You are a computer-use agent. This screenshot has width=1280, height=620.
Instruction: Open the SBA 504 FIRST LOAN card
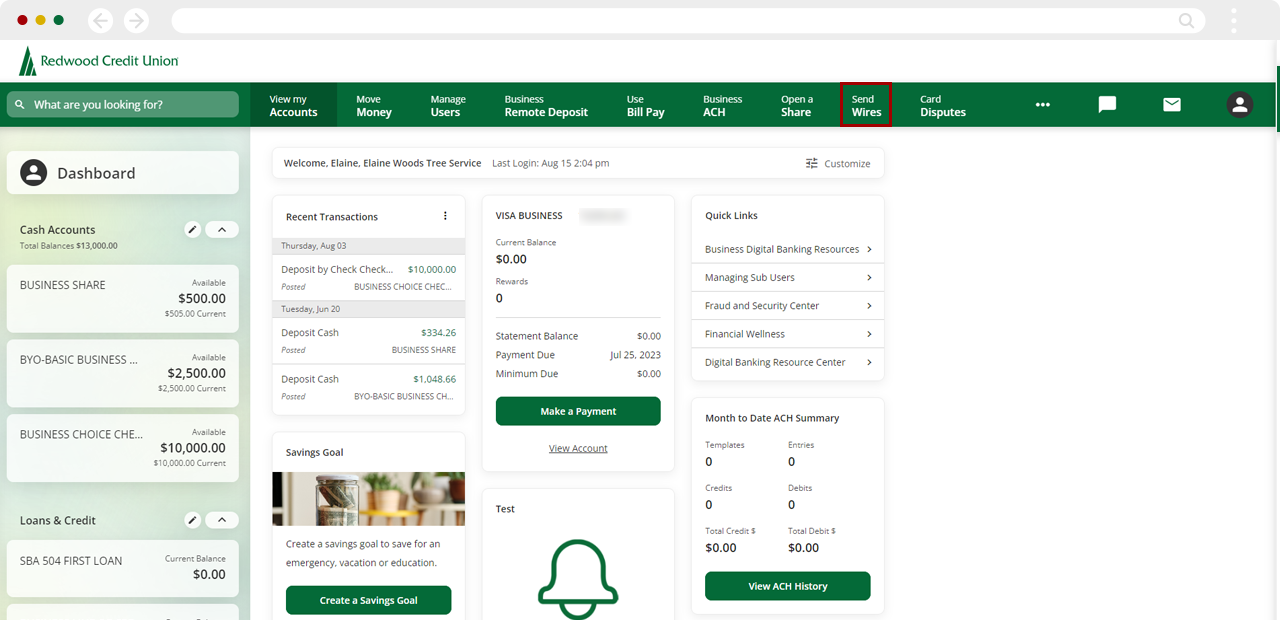(123, 568)
